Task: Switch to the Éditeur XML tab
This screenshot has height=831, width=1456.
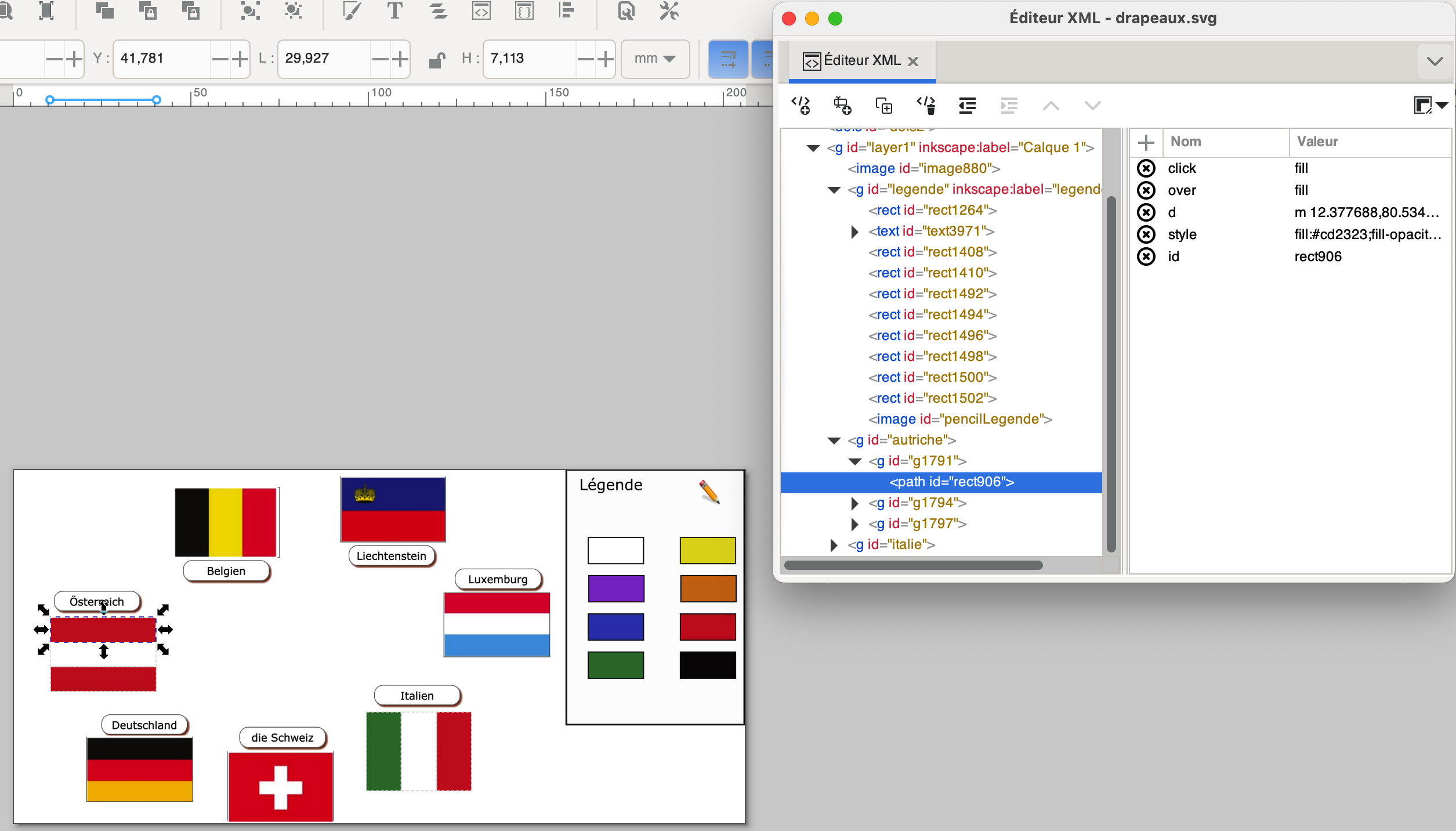Action: [861, 61]
